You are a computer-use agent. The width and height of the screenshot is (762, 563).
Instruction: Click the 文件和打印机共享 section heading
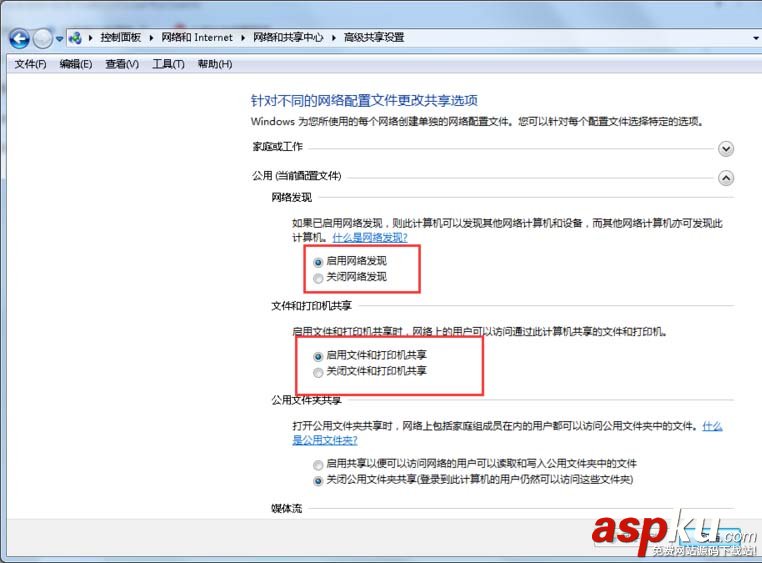[x=311, y=306]
